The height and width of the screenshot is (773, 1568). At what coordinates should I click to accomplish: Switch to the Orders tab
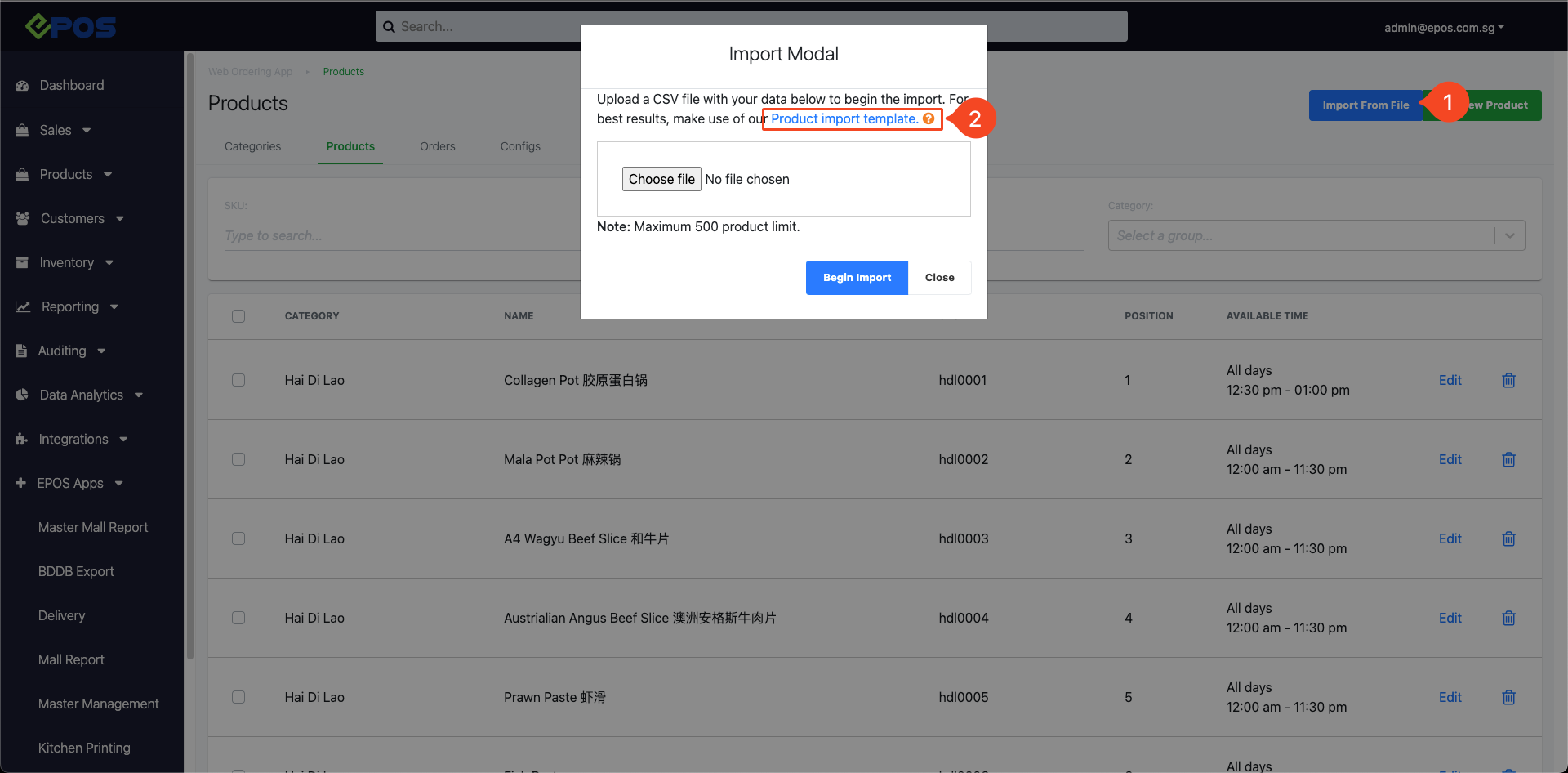tap(438, 146)
